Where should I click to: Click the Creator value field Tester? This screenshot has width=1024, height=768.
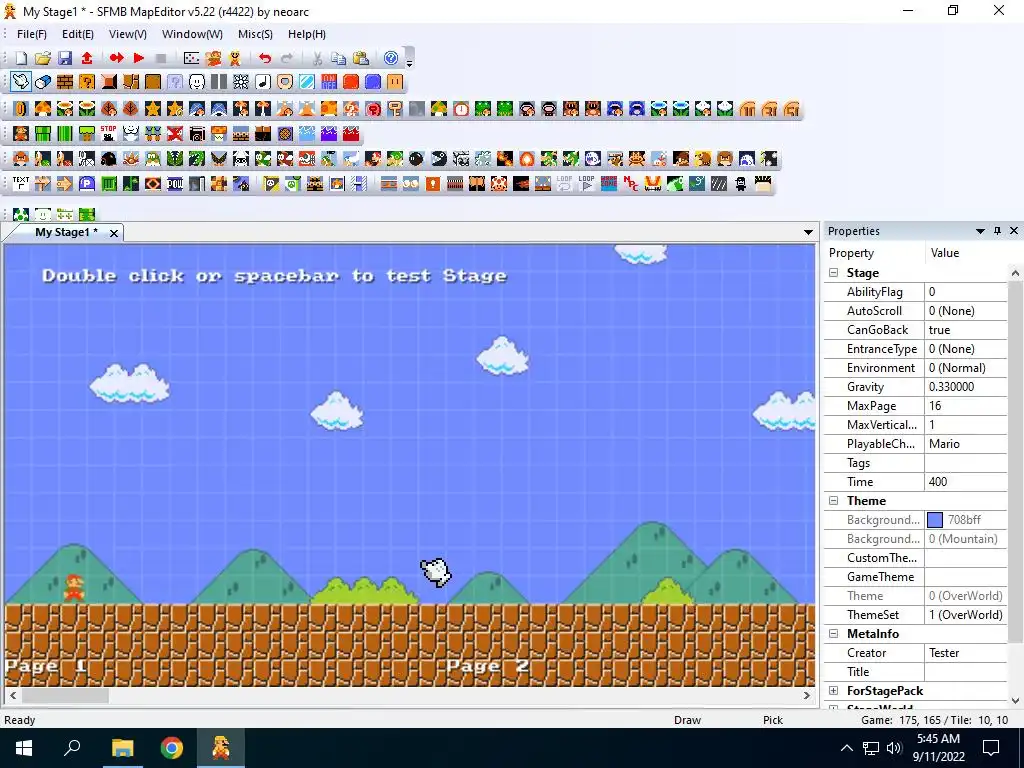click(x=966, y=652)
